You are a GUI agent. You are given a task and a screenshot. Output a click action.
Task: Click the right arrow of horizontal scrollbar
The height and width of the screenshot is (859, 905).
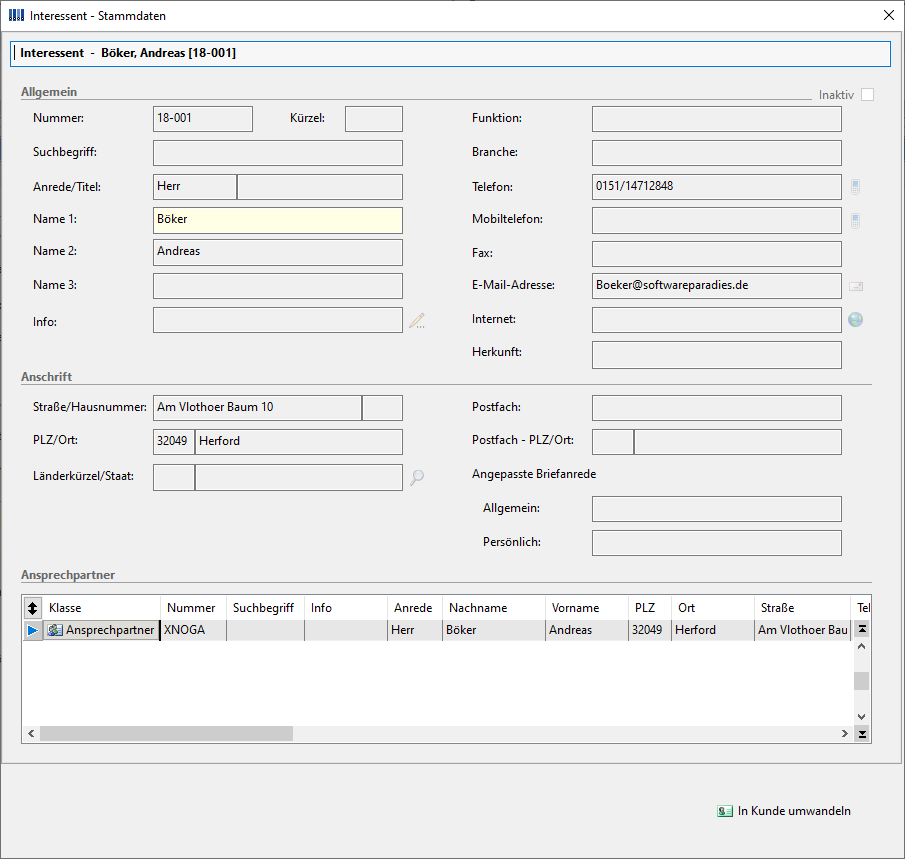(845, 734)
